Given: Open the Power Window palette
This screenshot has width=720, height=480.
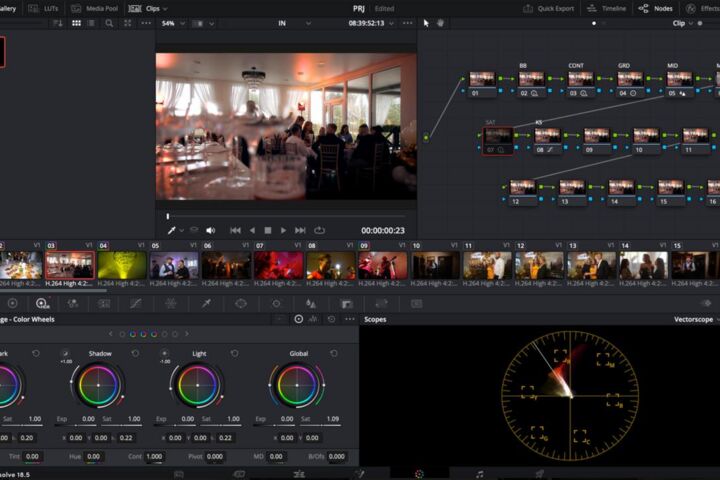Looking at the screenshot, I should pyautogui.click(x=241, y=303).
